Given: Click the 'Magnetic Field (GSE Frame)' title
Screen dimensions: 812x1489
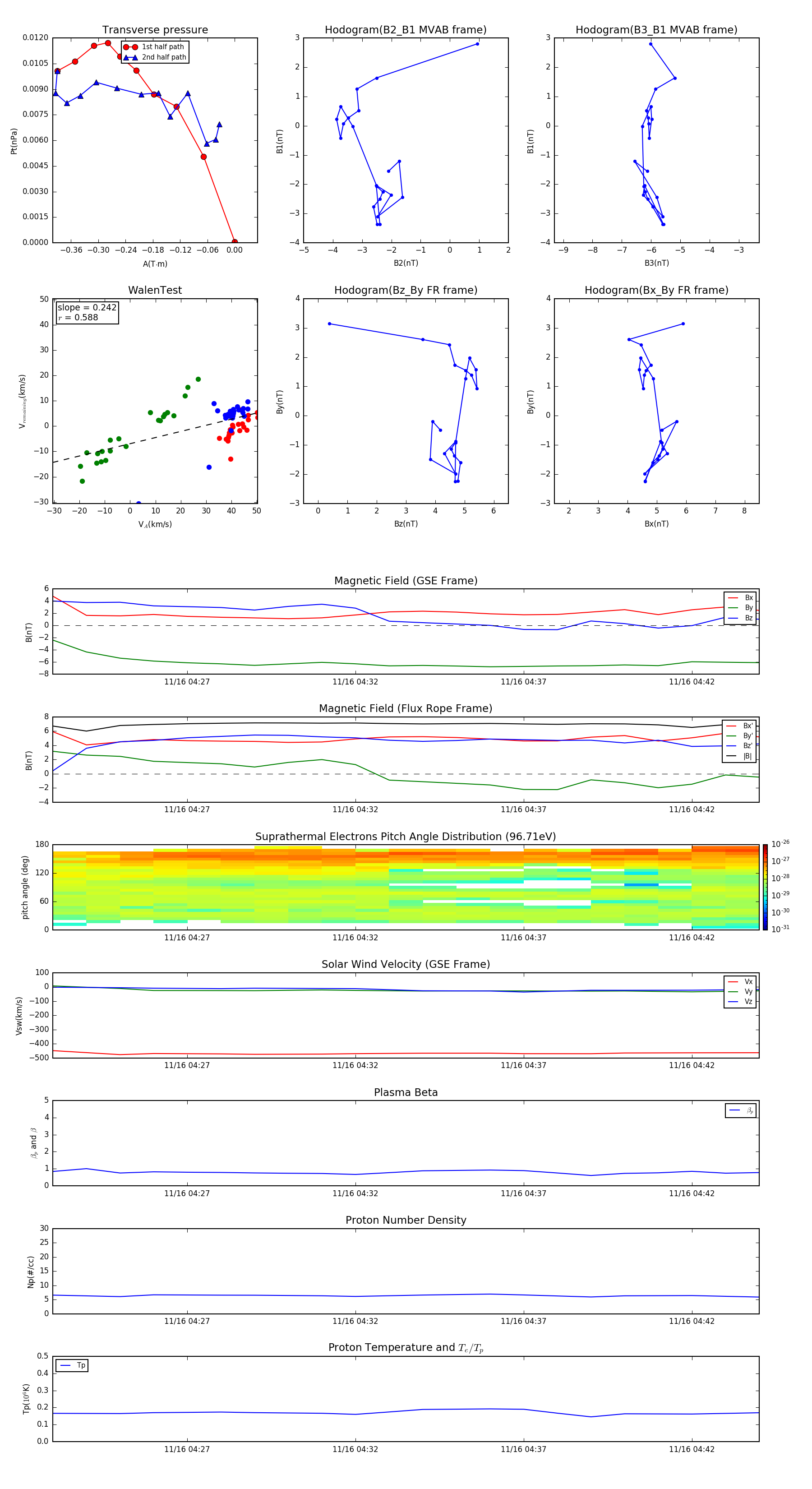Looking at the screenshot, I should pyautogui.click(x=406, y=581).
